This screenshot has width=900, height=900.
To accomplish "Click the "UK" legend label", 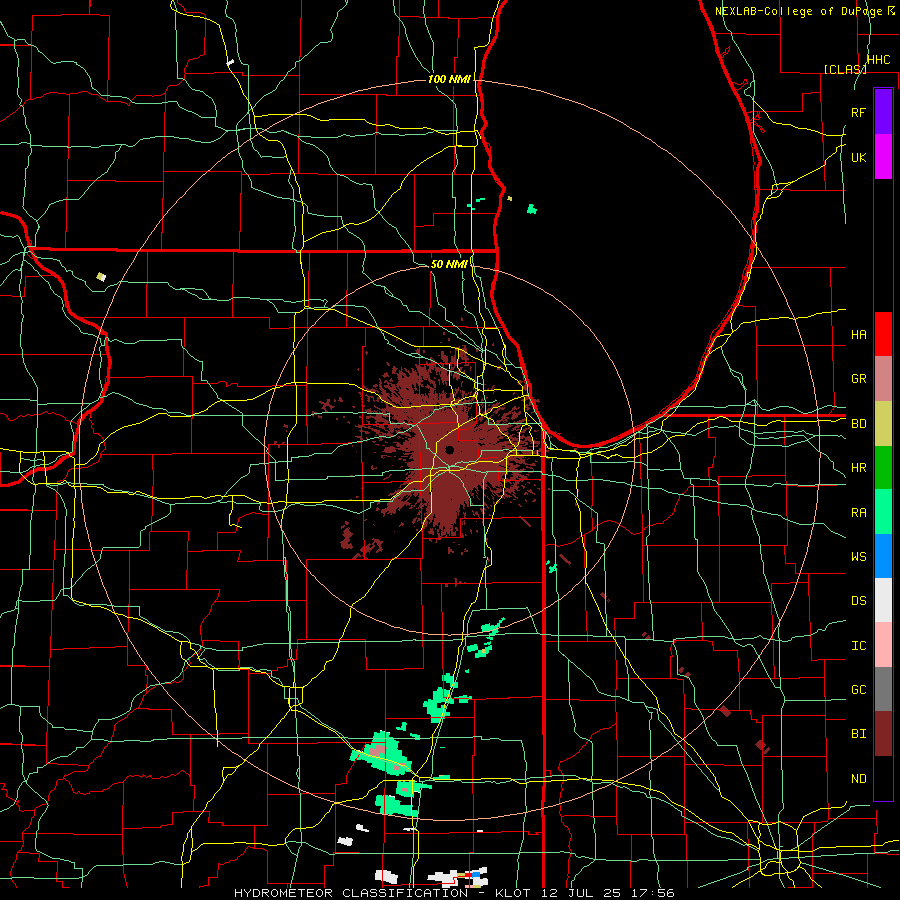I will [x=859, y=157].
